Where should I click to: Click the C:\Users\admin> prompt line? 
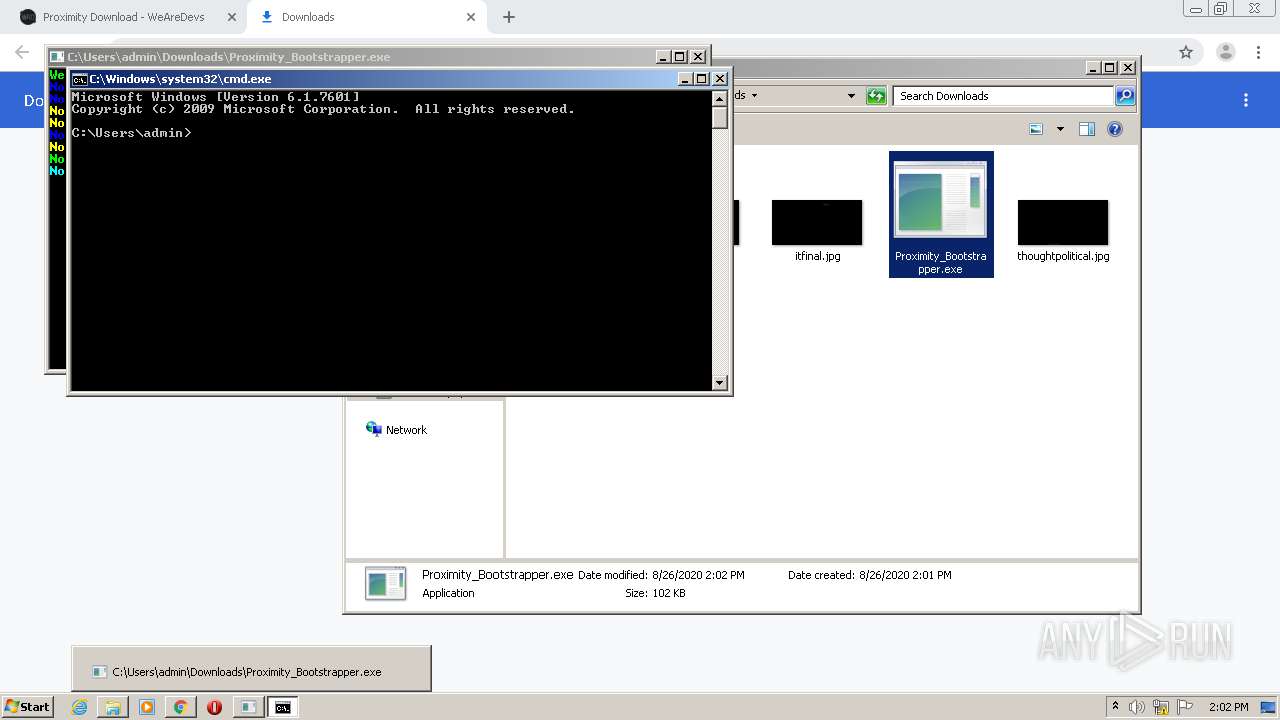(x=131, y=133)
